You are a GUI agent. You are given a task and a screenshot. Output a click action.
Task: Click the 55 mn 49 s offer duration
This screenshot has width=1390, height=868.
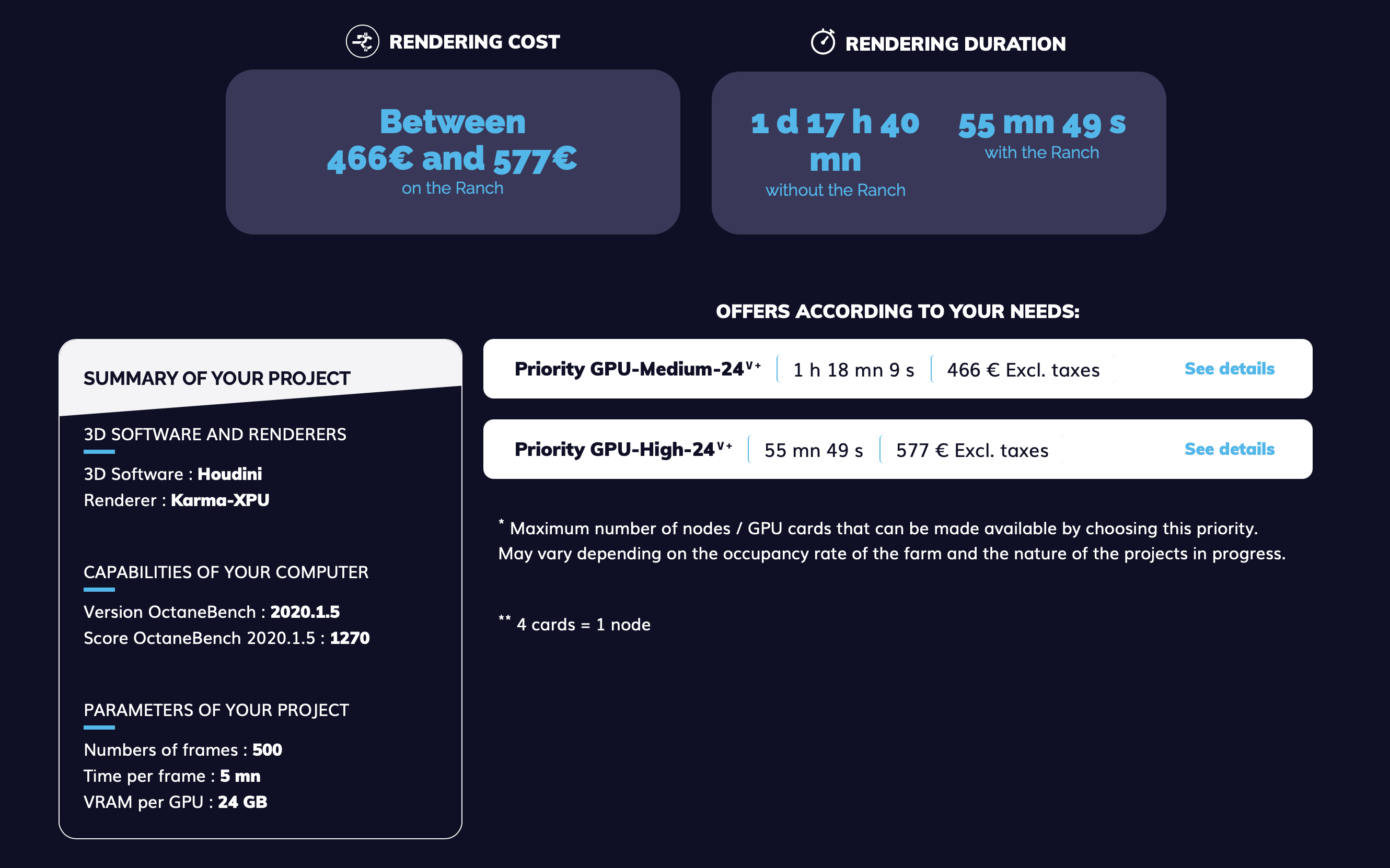813,450
